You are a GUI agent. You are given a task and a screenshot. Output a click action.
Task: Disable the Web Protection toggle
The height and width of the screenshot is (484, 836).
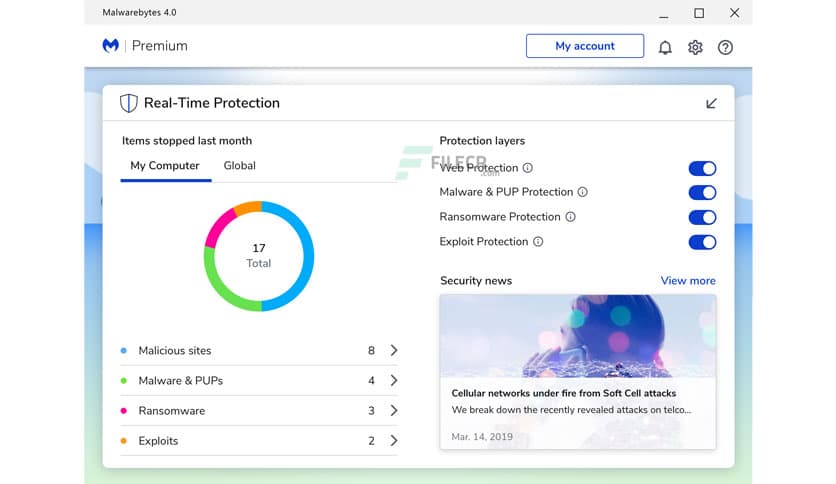click(x=702, y=168)
